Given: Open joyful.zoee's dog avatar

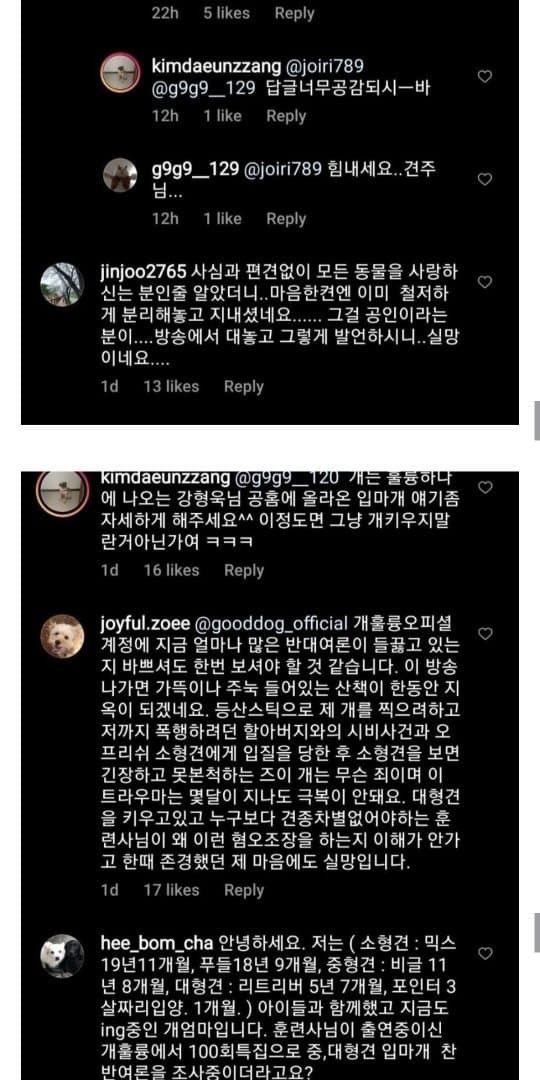Looking at the screenshot, I should coord(63,635).
